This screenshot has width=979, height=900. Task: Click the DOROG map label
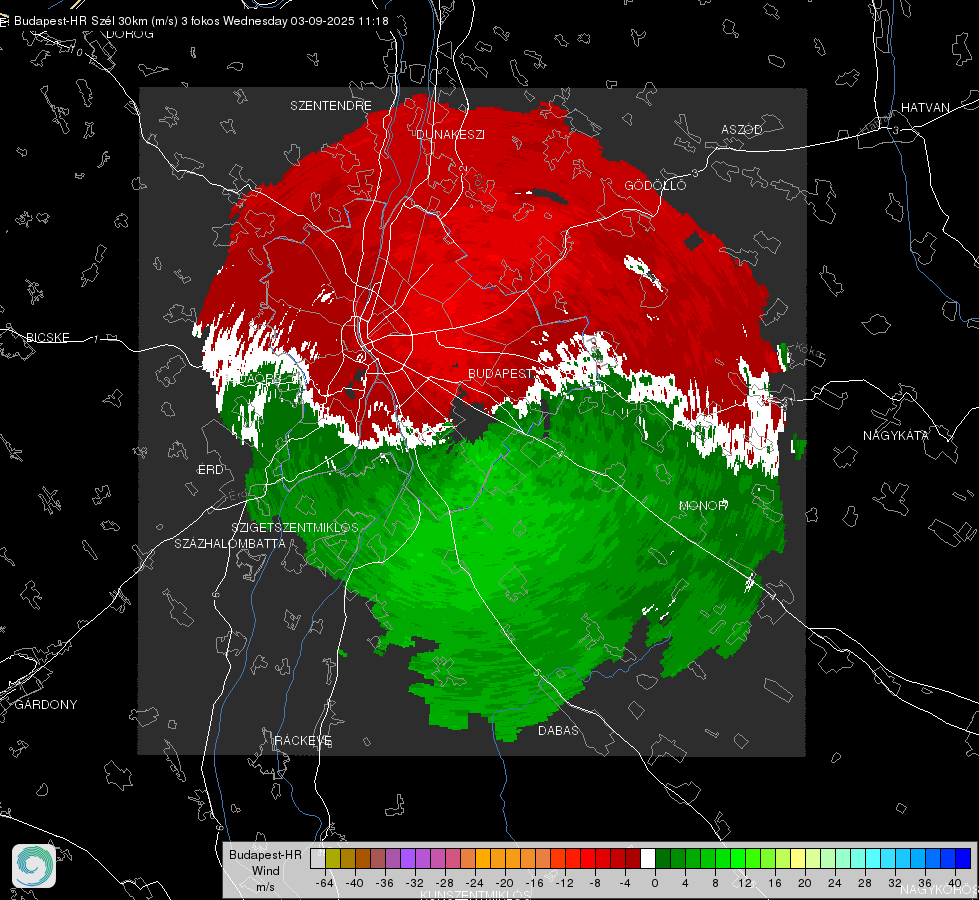coord(130,34)
